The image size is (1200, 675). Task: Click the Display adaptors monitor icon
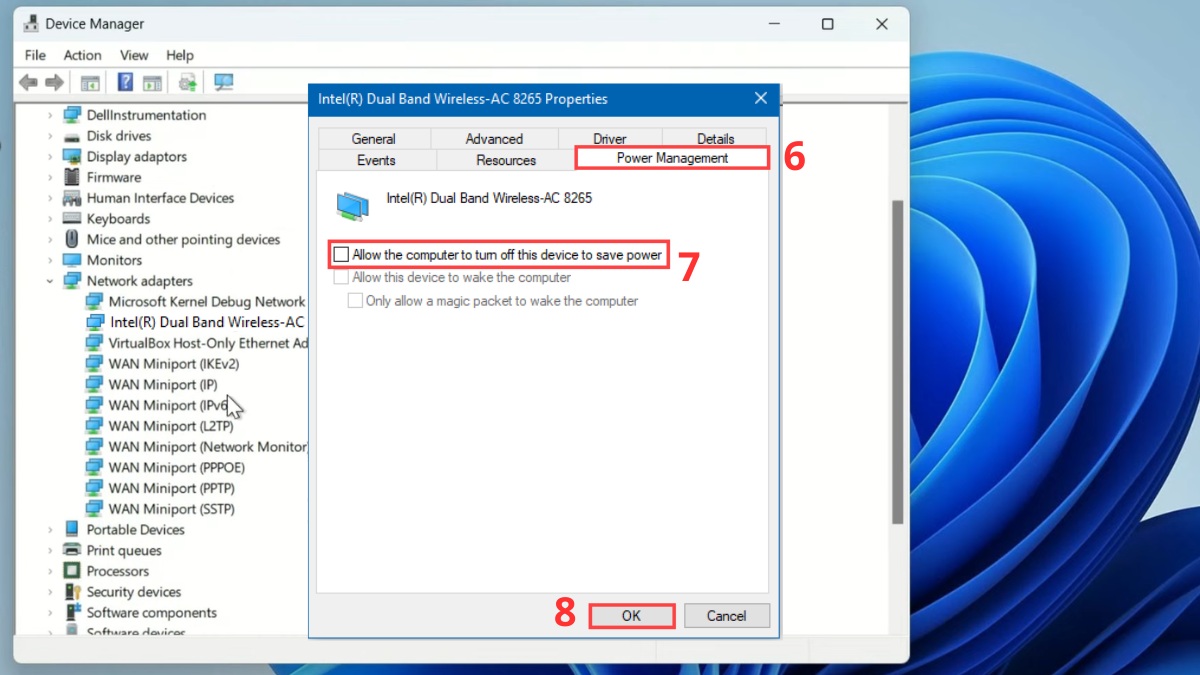pyautogui.click(x=72, y=157)
